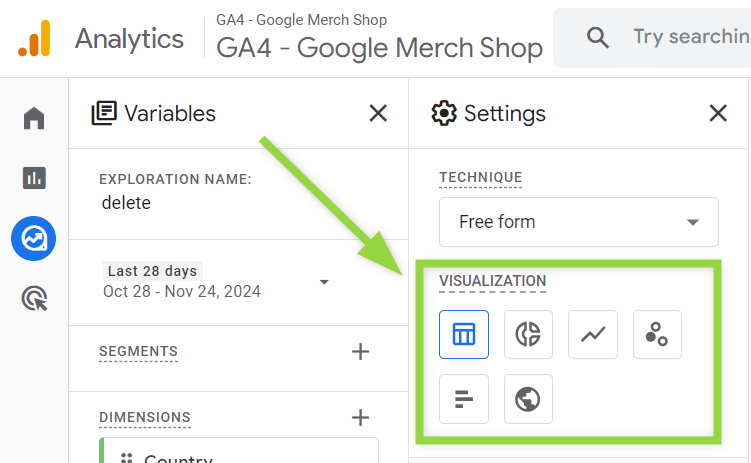The width and height of the screenshot is (751, 463).
Task: Add a new segment with plus
Action: pyautogui.click(x=360, y=352)
